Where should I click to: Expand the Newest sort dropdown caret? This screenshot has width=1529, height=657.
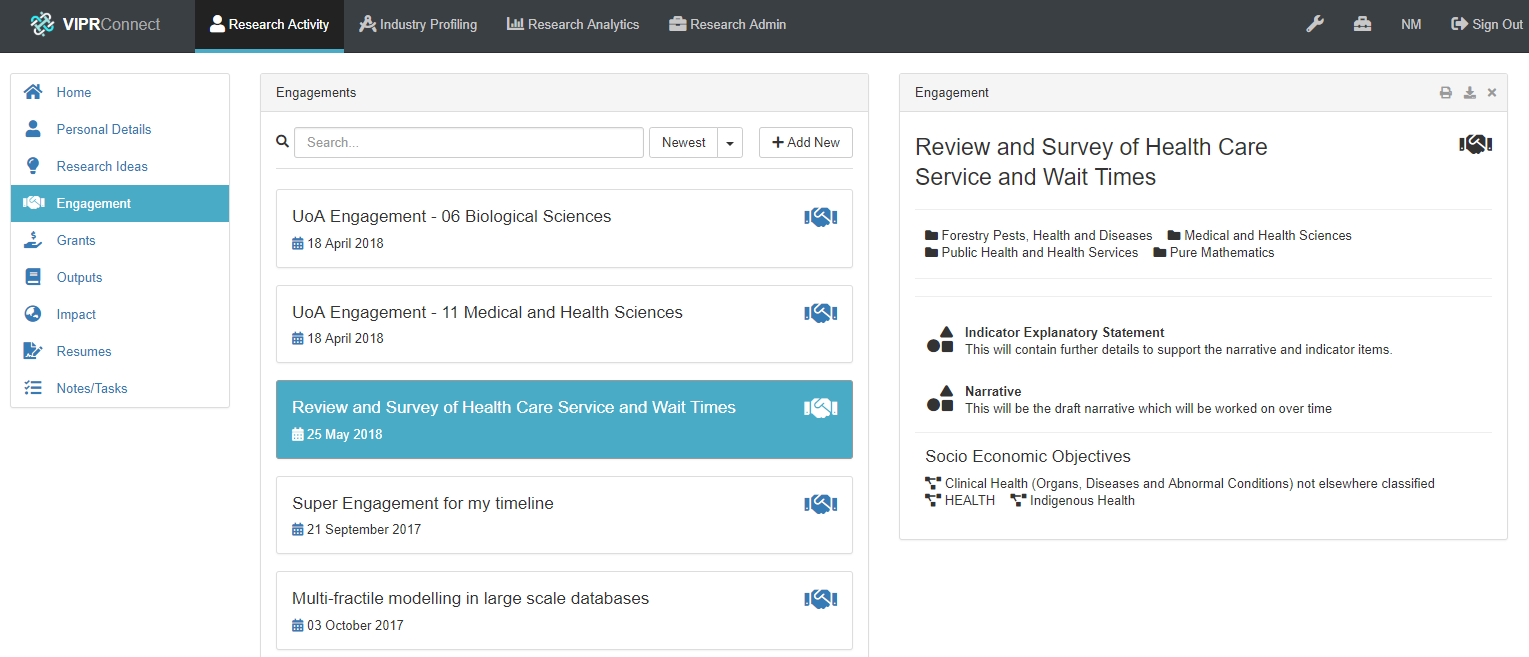tap(730, 143)
